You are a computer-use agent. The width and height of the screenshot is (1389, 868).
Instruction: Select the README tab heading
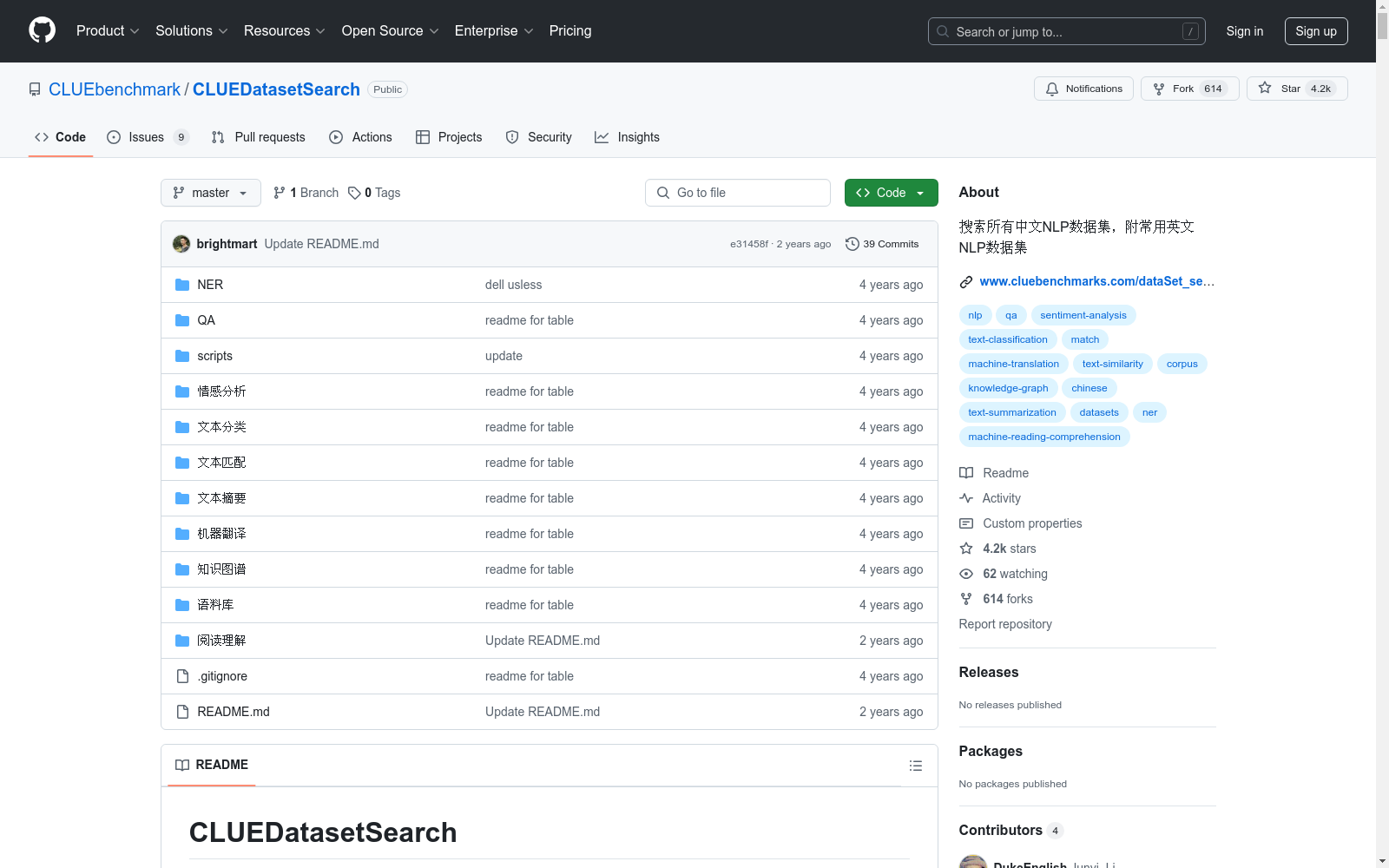tap(212, 765)
